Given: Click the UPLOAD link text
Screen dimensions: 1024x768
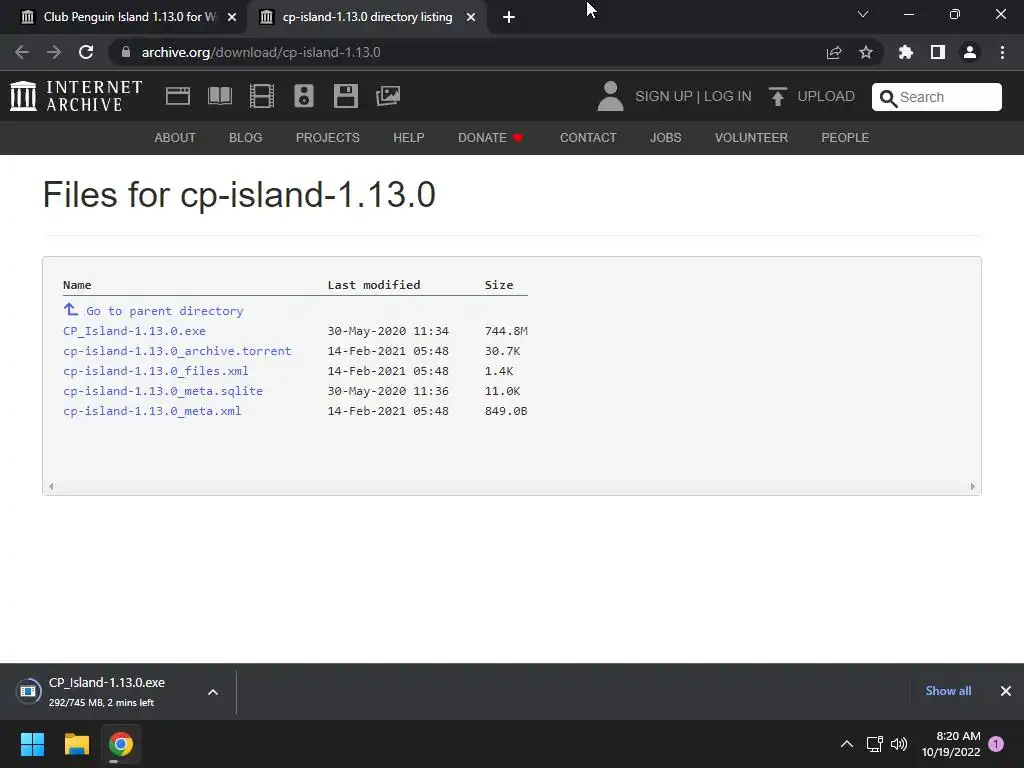Looking at the screenshot, I should (826, 97).
